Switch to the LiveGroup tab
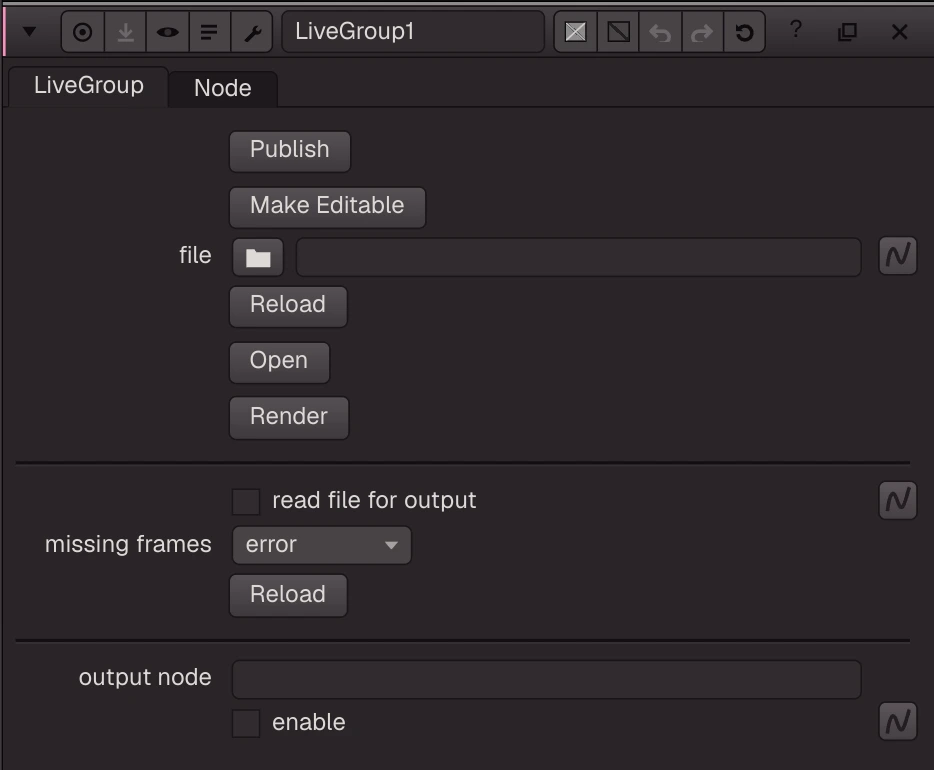Screen dimensions: 934x770 tap(88, 86)
